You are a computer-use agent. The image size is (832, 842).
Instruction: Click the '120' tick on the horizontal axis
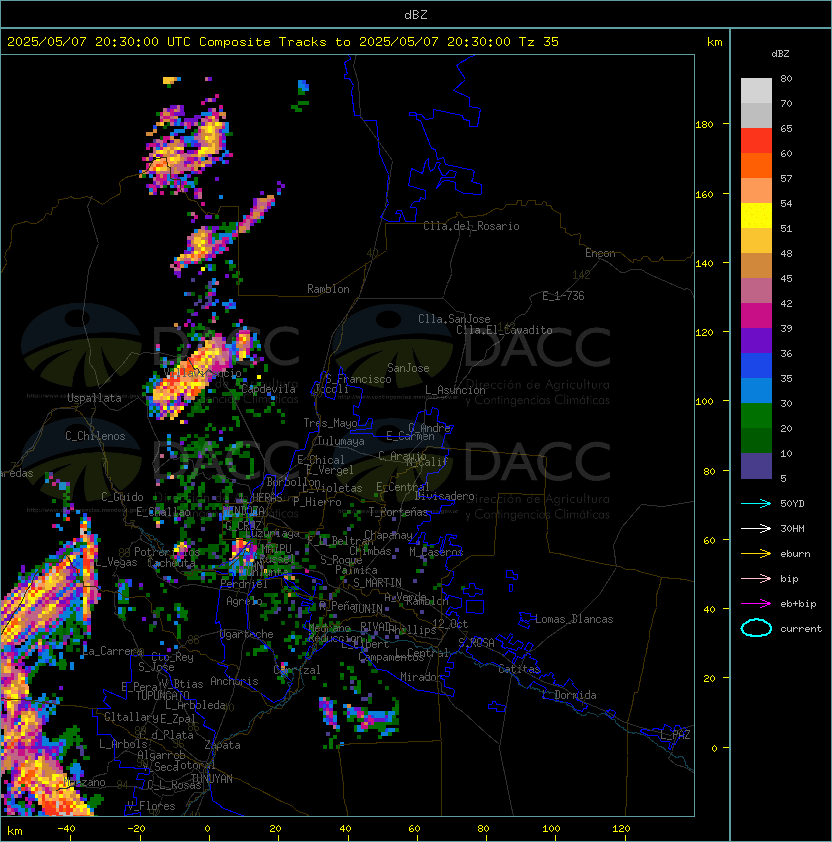click(x=621, y=829)
